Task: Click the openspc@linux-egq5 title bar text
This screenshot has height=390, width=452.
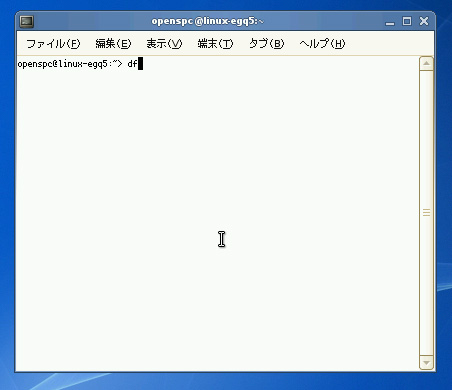Action: (x=207, y=21)
